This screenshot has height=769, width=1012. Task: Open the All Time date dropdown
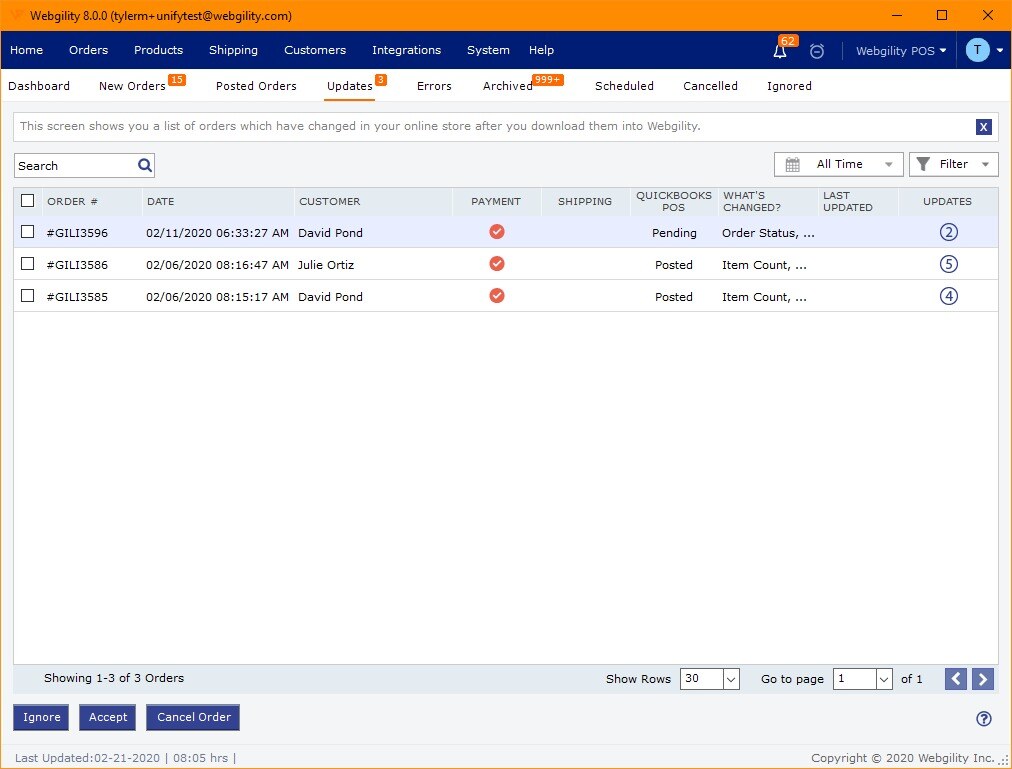(839, 165)
